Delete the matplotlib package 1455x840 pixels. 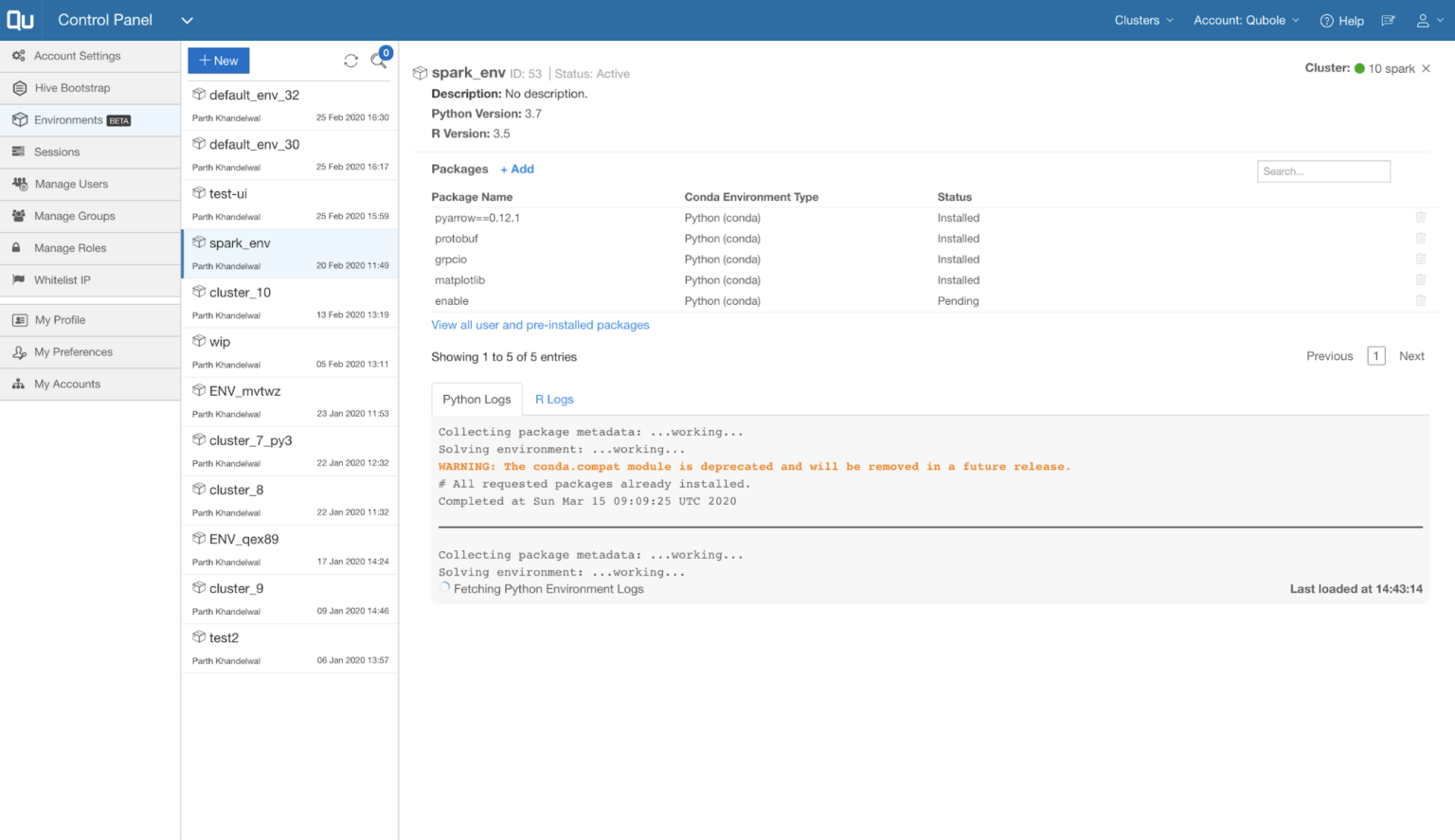coord(1420,278)
